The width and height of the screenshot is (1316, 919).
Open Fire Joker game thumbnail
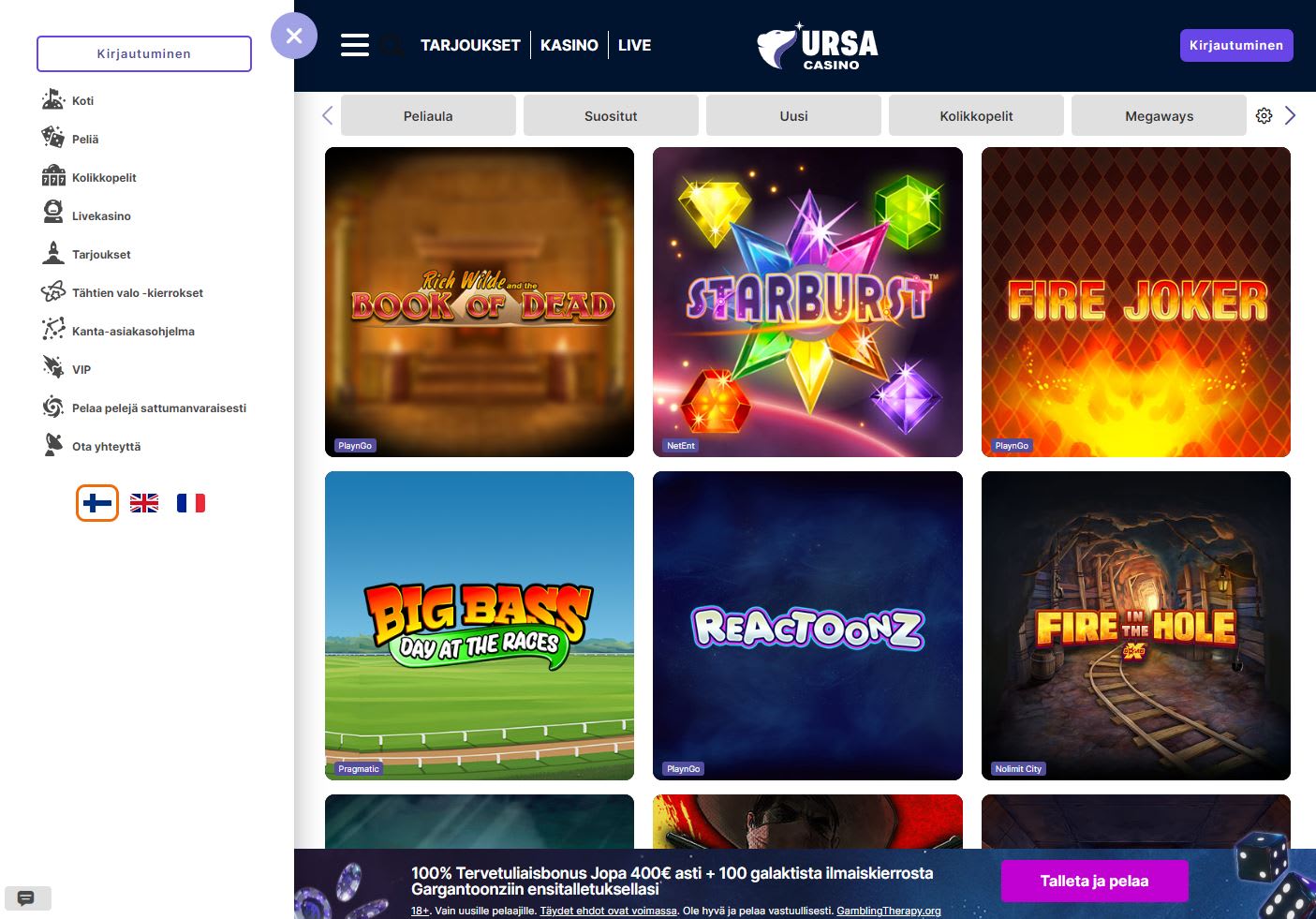[x=1136, y=302]
